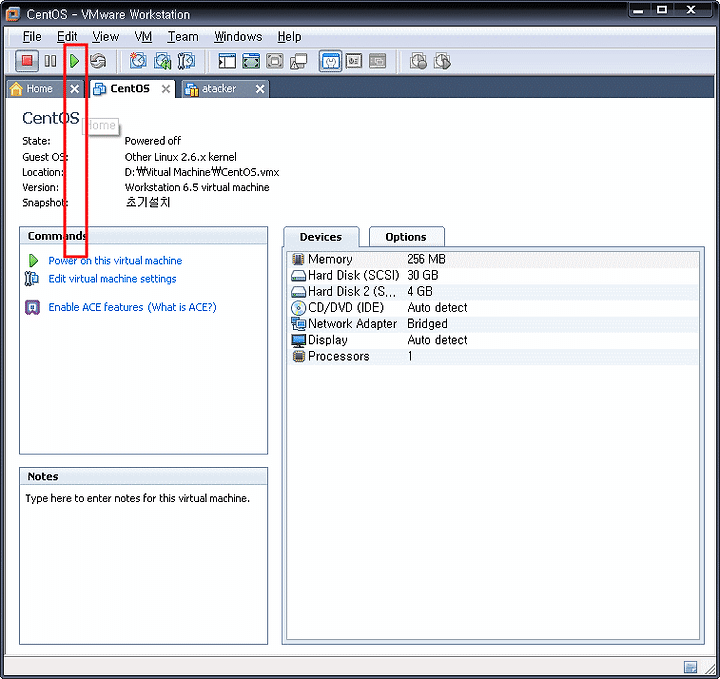Click the status bar icon at bottom right

(690, 667)
